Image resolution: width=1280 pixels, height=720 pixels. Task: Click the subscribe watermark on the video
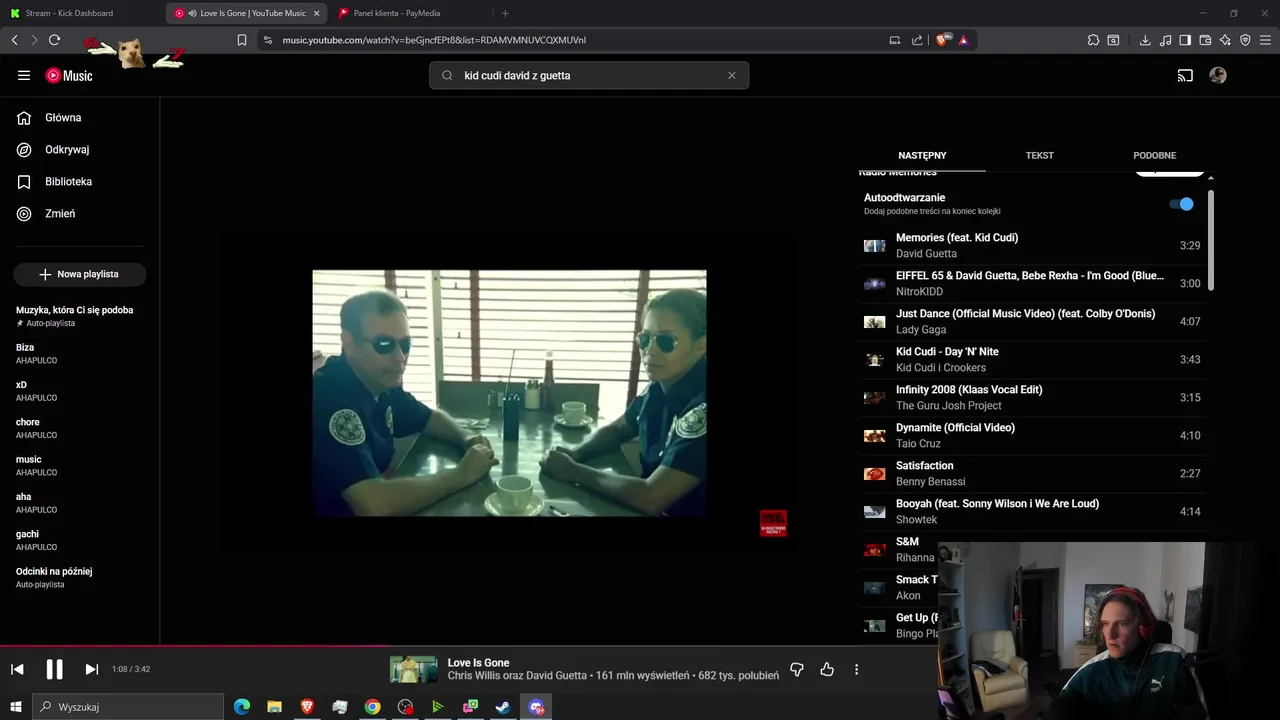tap(773, 523)
